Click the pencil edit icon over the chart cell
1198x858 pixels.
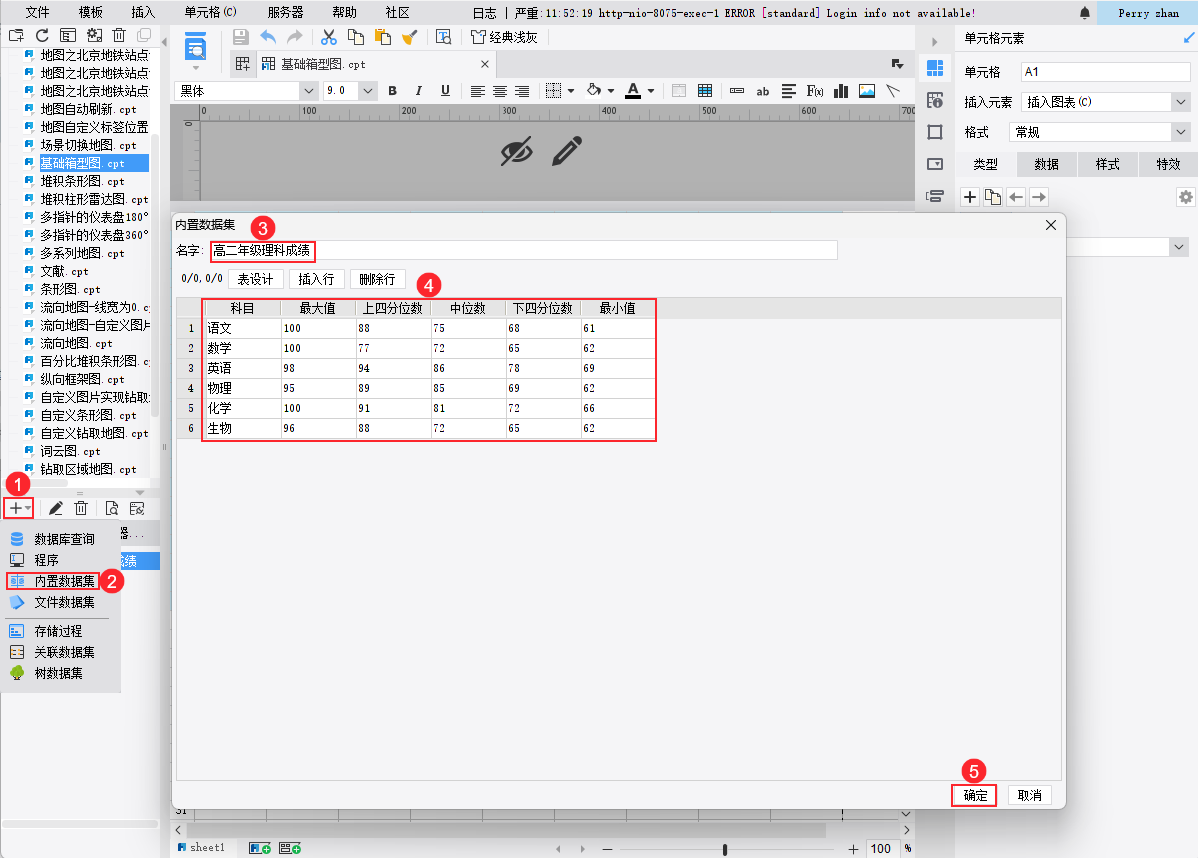click(x=567, y=151)
